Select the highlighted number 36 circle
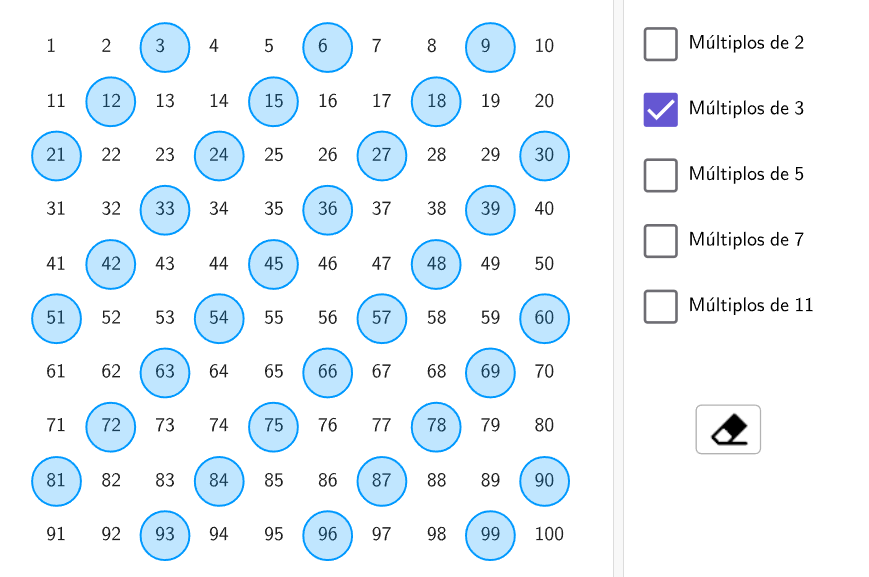The height and width of the screenshot is (577, 869). [327, 210]
